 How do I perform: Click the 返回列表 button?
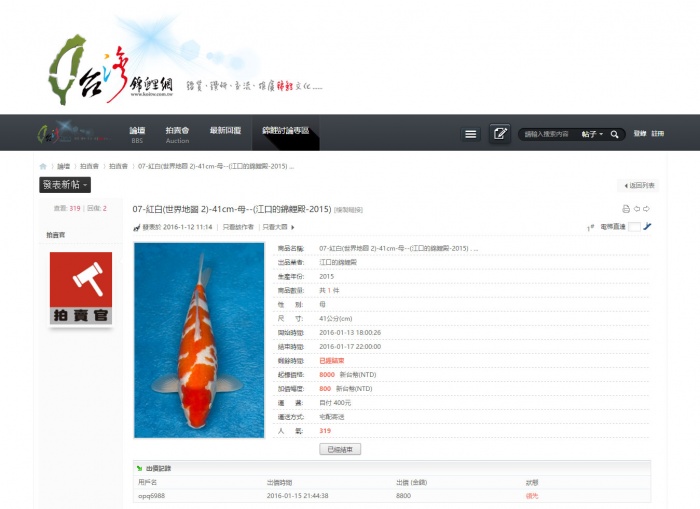[x=638, y=185]
